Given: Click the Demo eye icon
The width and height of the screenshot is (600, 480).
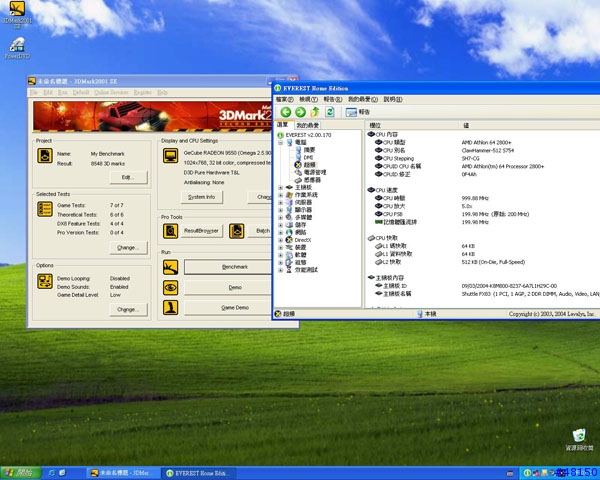Looking at the screenshot, I should (170, 287).
